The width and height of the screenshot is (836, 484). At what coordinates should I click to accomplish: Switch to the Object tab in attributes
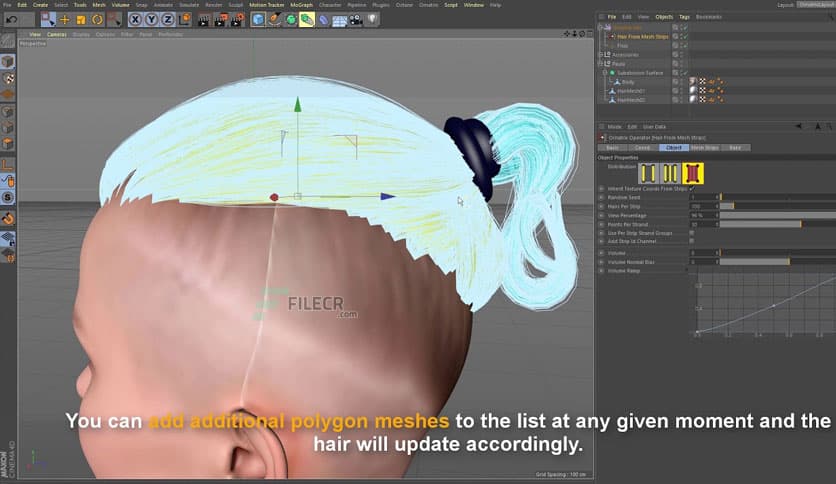[x=673, y=148]
